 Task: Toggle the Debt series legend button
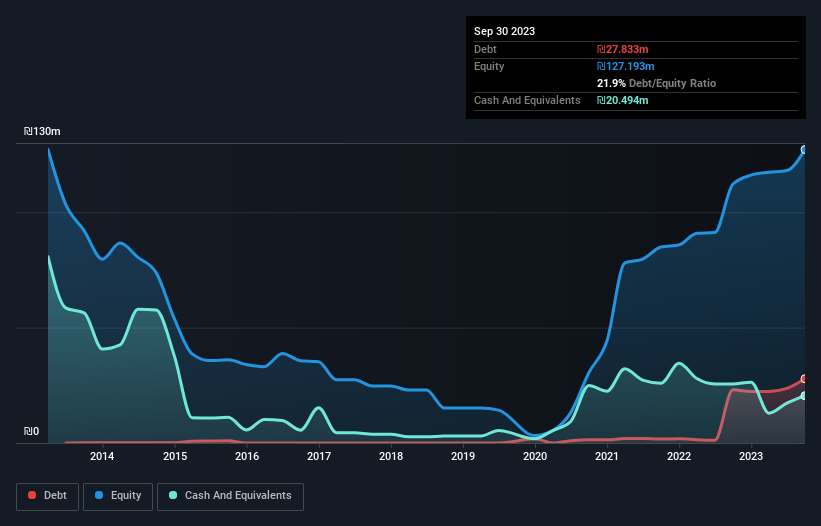pos(48,496)
